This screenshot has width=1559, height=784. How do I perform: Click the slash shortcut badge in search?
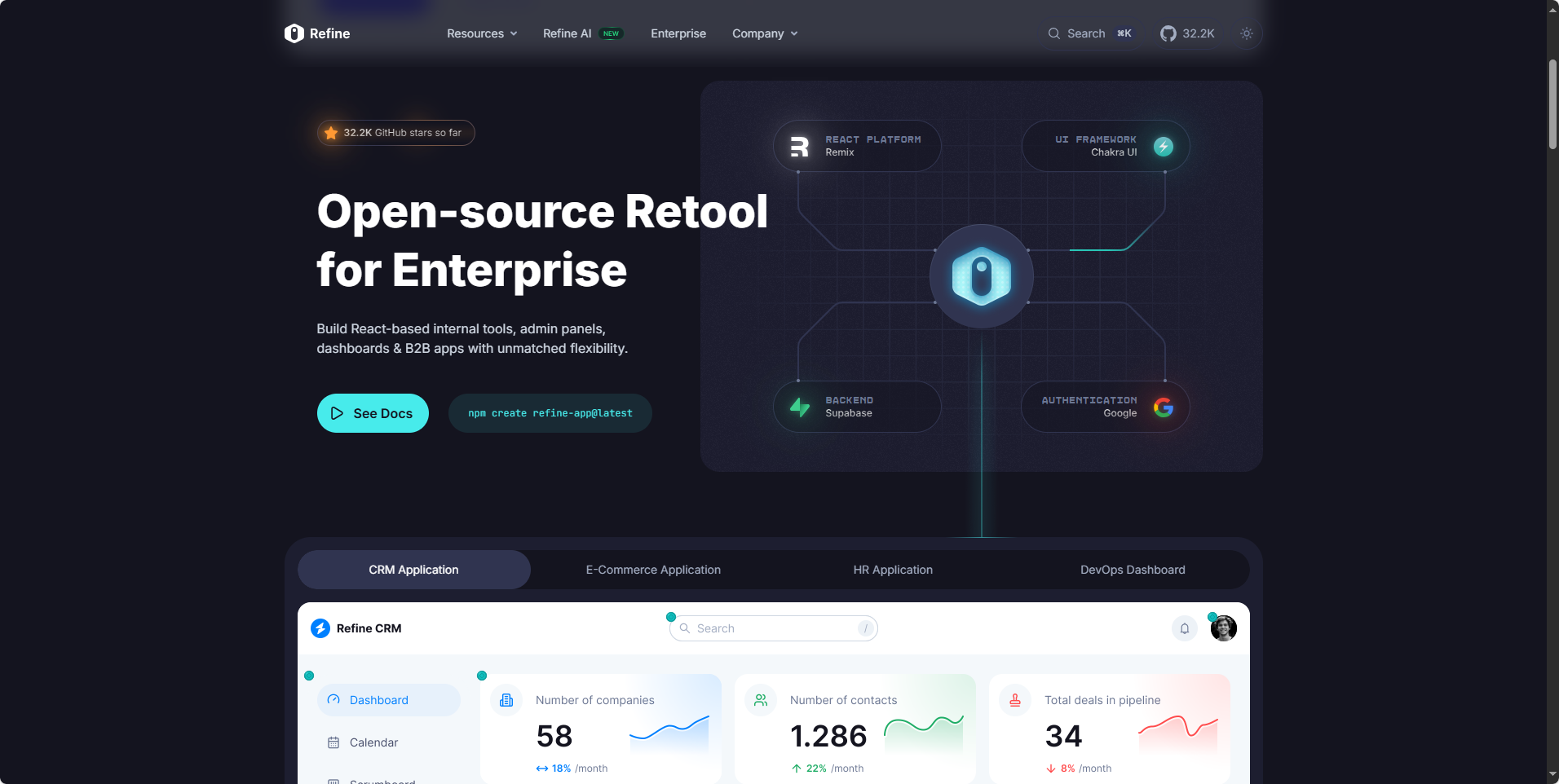(x=866, y=628)
